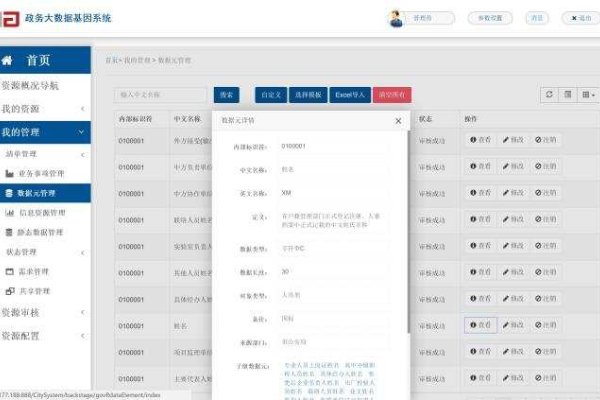This screenshot has height=400, width=600.
Task: View details for the 外方 row
Action: coord(480,140)
